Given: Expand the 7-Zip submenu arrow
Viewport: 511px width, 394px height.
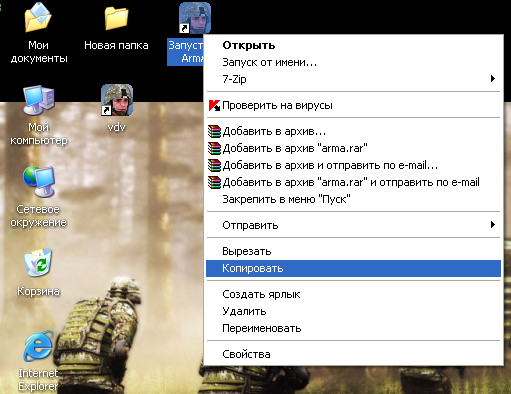Looking at the screenshot, I should [x=493, y=79].
